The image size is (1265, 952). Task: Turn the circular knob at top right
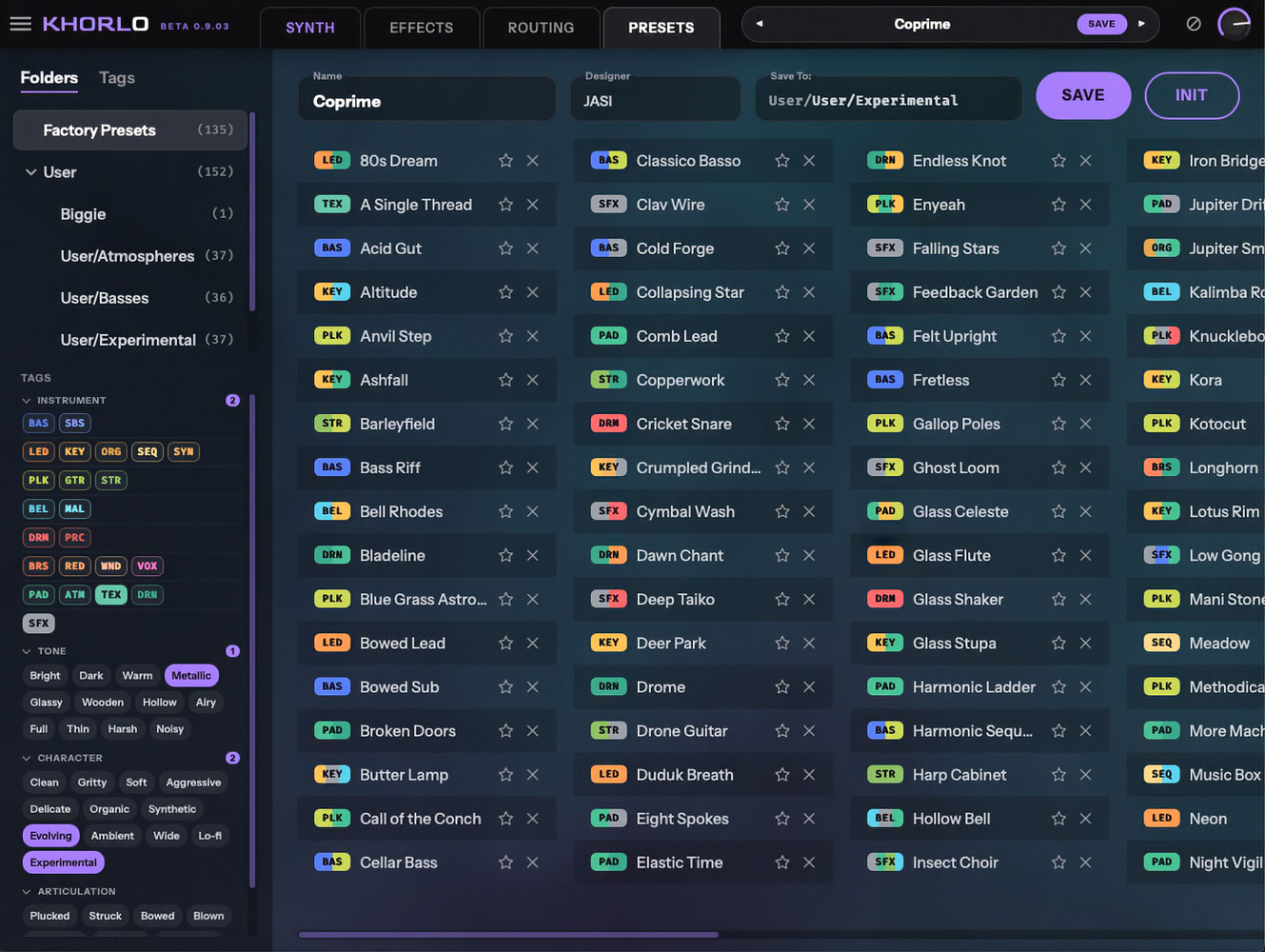coord(1235,24)
